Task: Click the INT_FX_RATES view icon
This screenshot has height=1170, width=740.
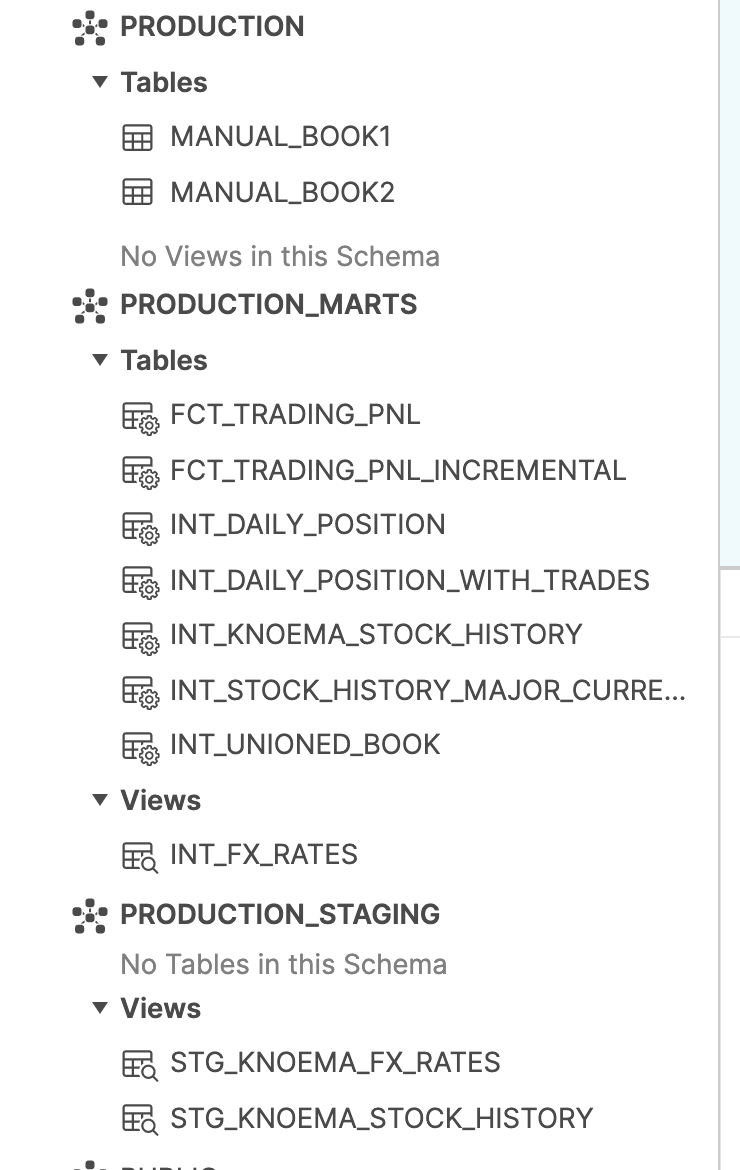Action: [x=139, y=857]
